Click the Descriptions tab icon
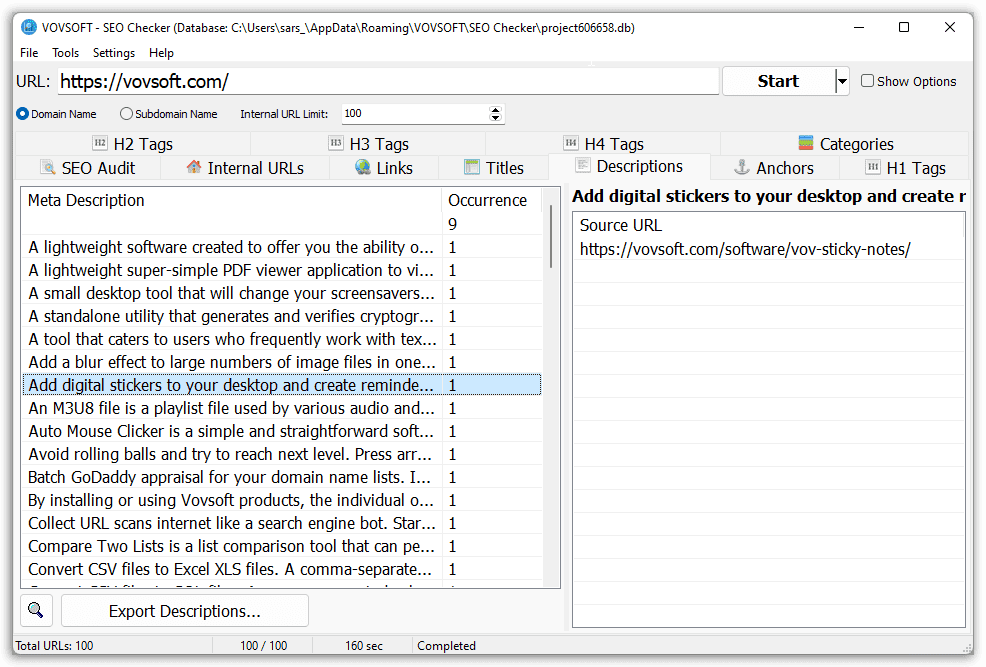Screen dimensions: 986x667 (583, 165)
